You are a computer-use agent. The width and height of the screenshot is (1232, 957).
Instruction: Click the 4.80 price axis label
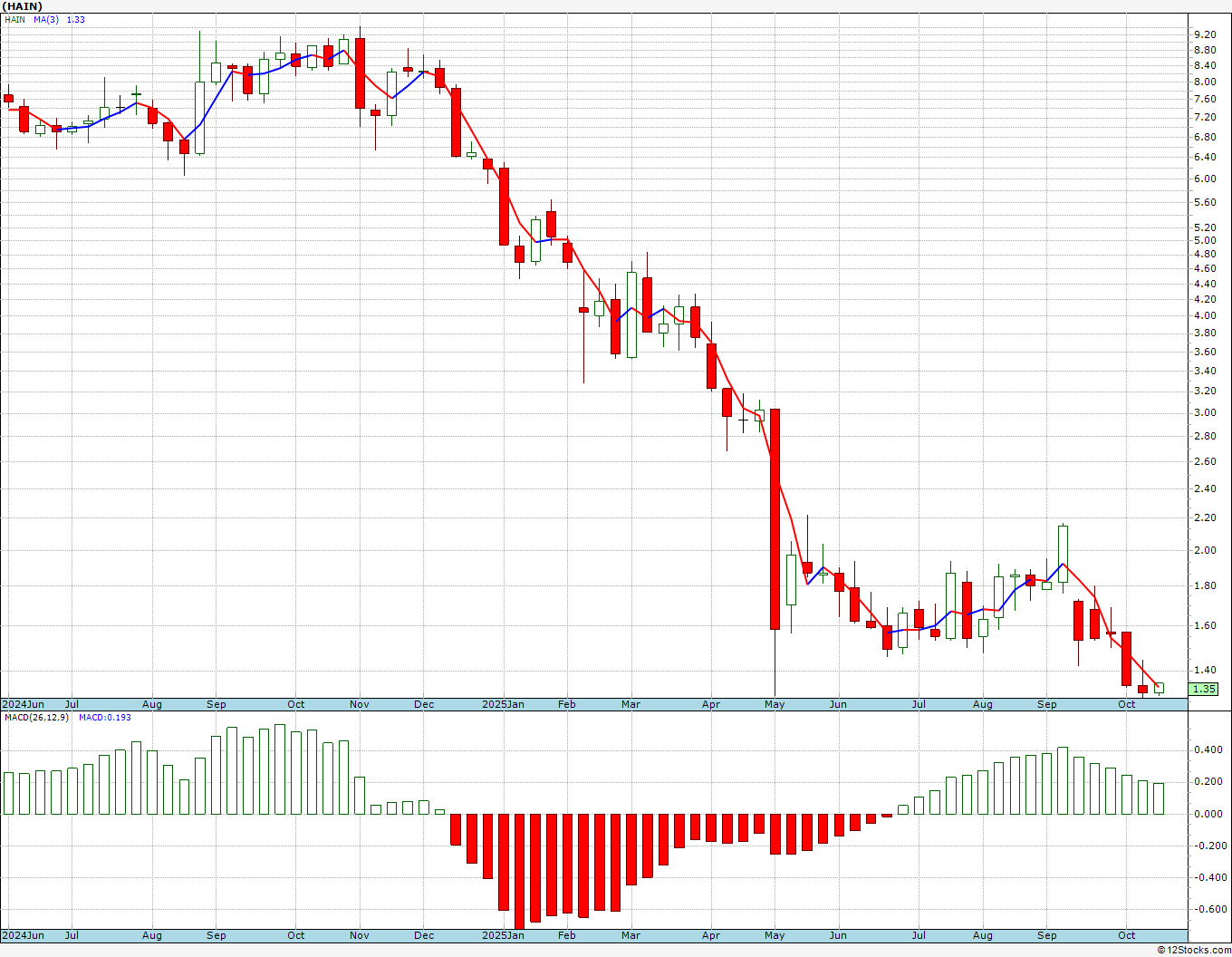click(x=1205, y=254)
